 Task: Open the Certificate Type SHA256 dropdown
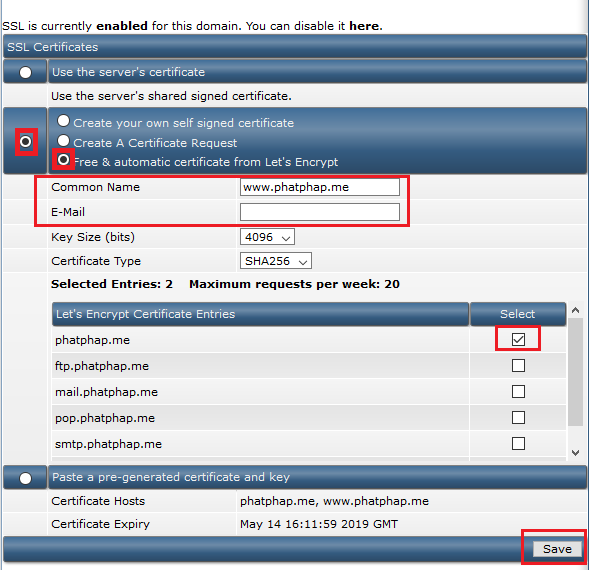276,261
